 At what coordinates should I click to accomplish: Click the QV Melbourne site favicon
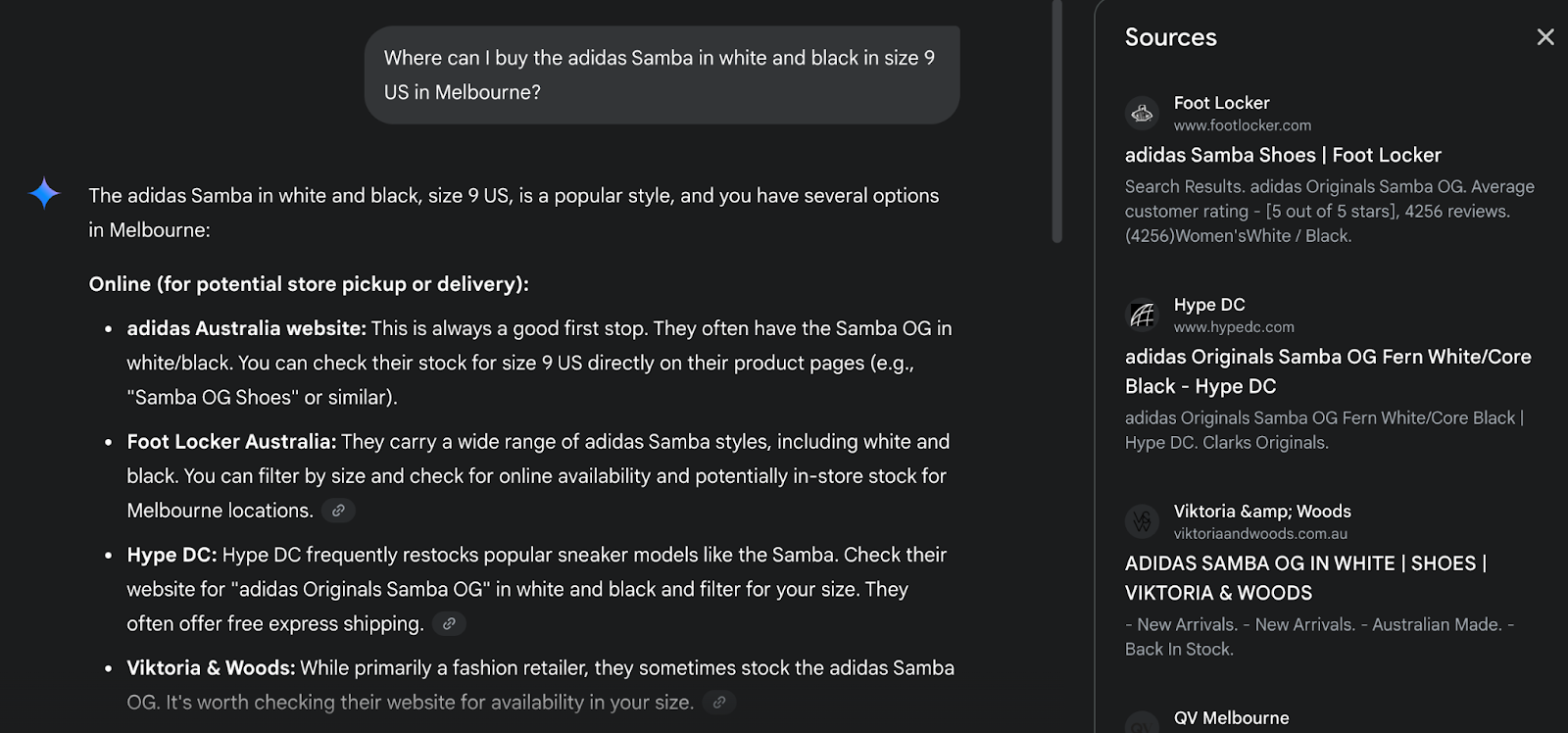[1142, 723]
